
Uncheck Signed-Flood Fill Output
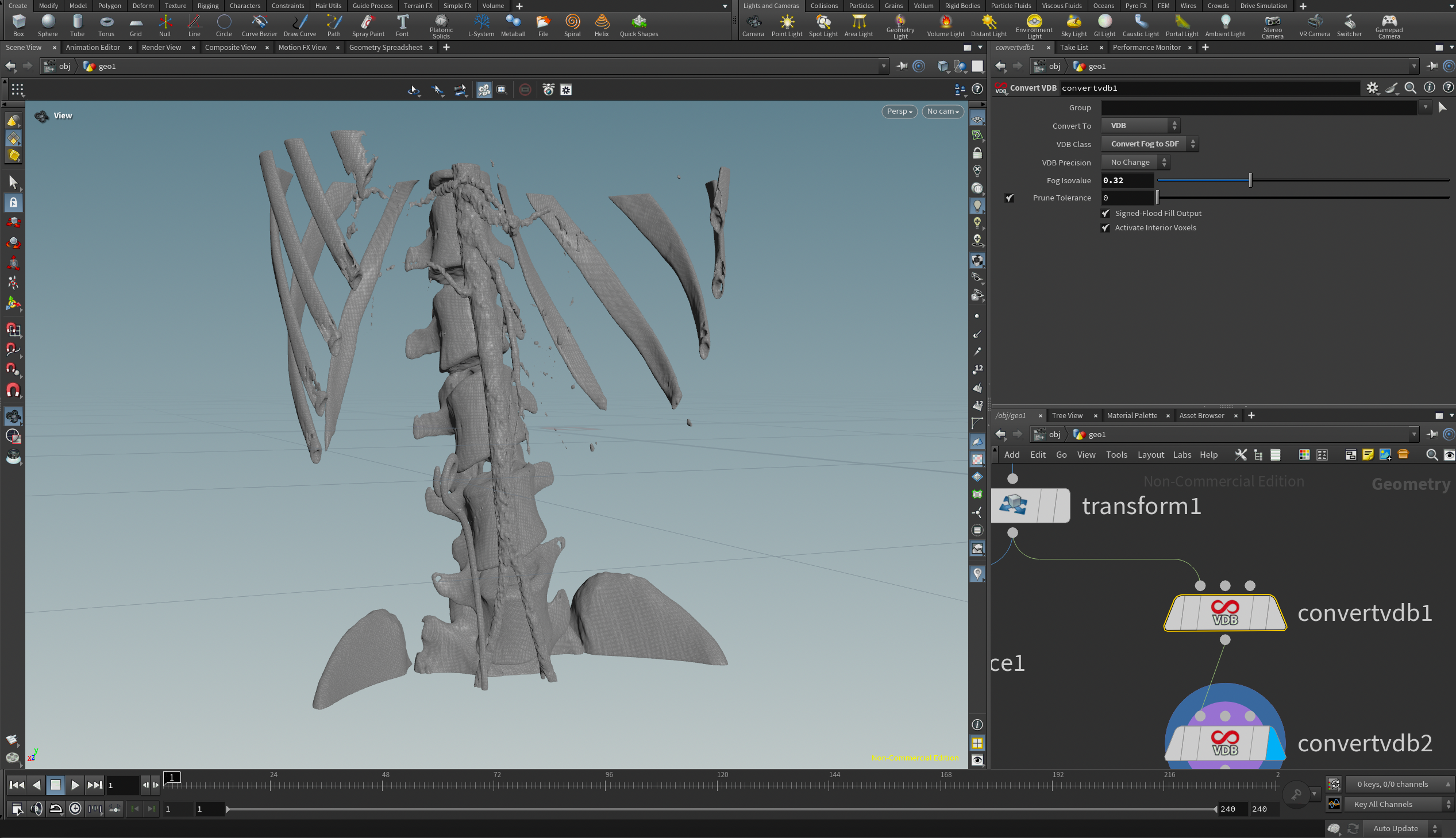[1106, 214]
